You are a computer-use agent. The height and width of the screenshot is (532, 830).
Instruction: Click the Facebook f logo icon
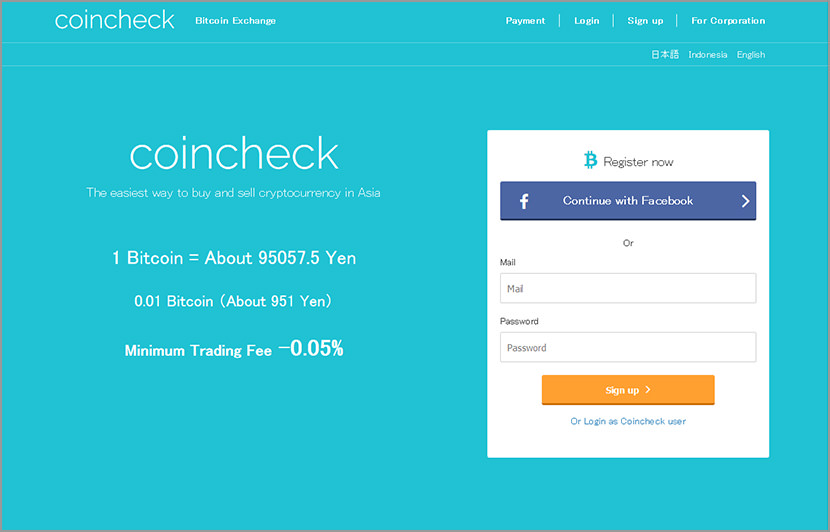[x=524, y=201]
